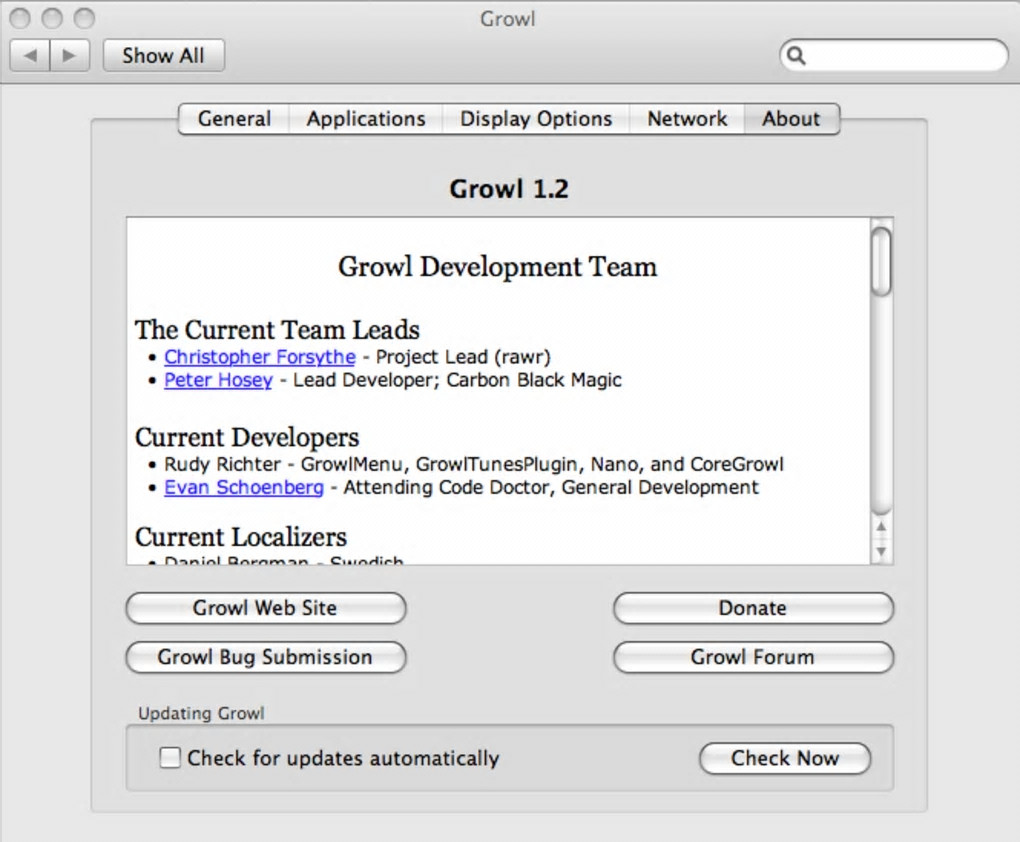Viewport: 1020px width, 842px height.
Task: Show All preference panes
Action: tap(164, 55)
